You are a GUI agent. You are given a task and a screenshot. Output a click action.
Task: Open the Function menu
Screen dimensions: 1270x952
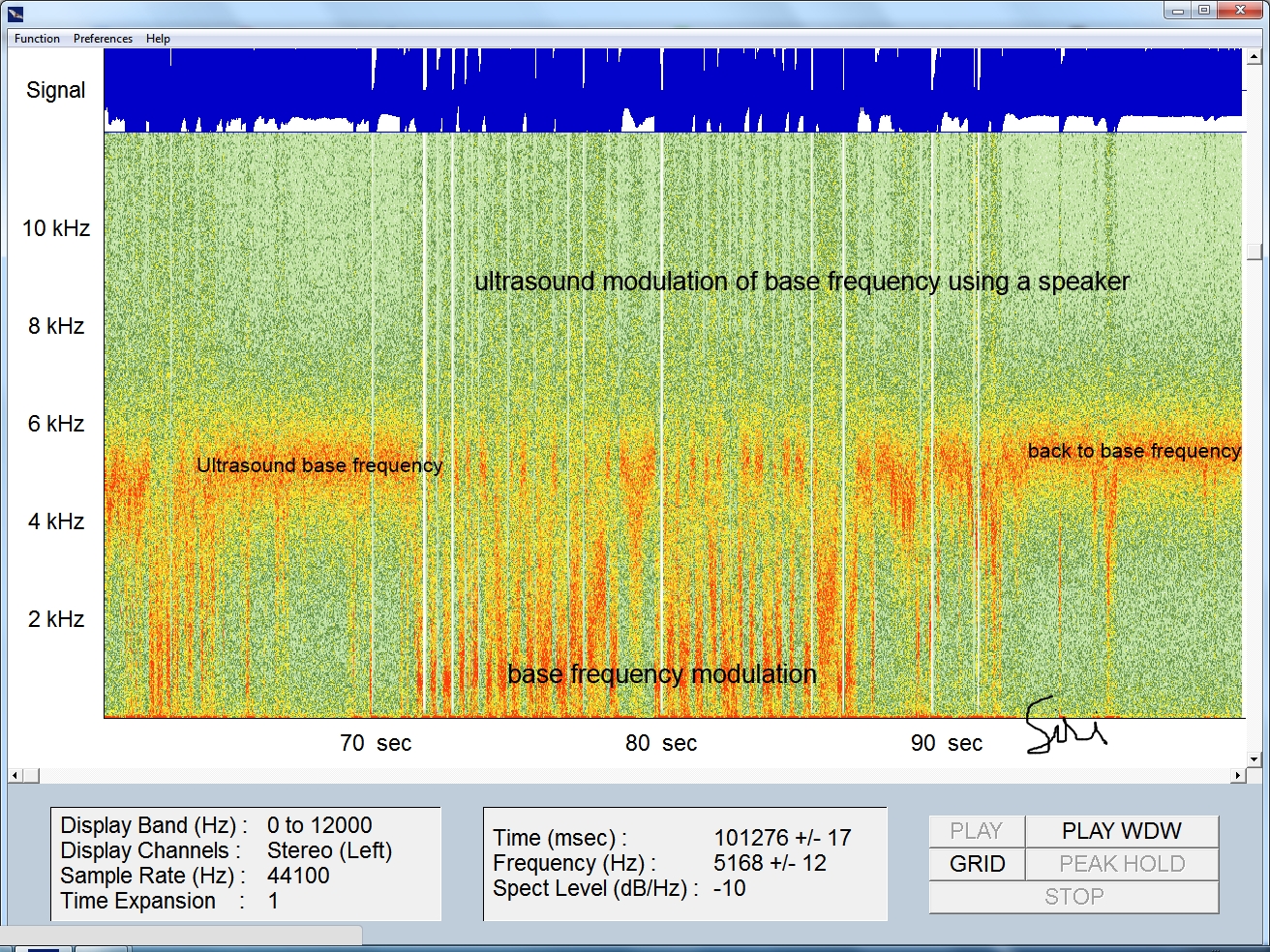pos(37,39)
